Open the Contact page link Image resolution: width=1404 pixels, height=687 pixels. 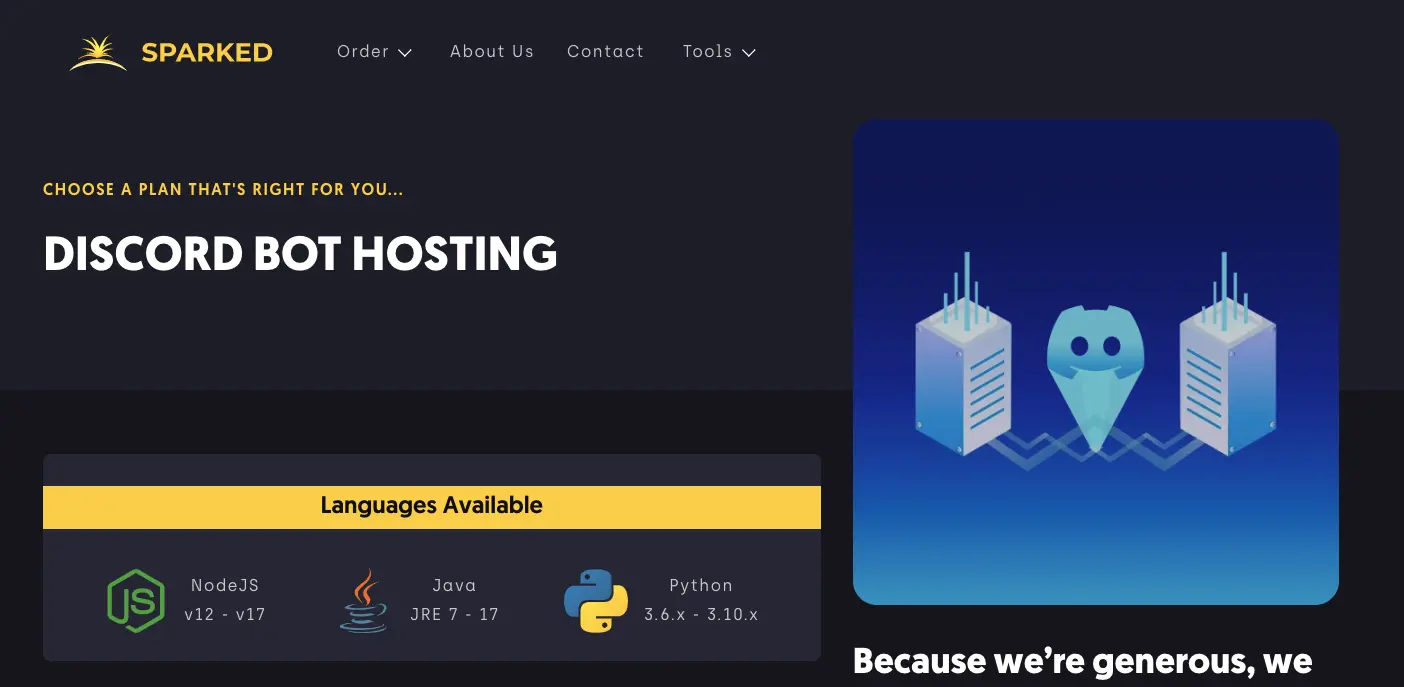tap(606, 51)
